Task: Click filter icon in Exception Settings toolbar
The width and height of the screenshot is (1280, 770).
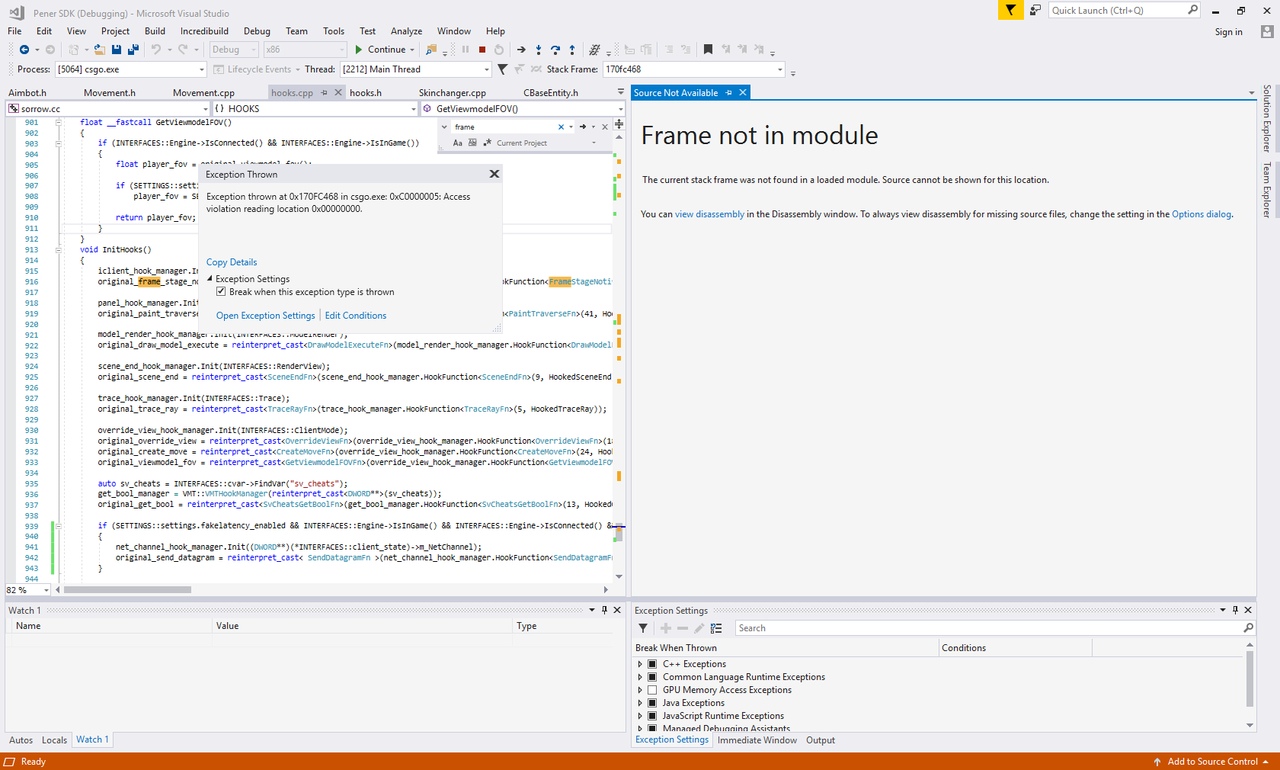Action: (x=643, y=628)
